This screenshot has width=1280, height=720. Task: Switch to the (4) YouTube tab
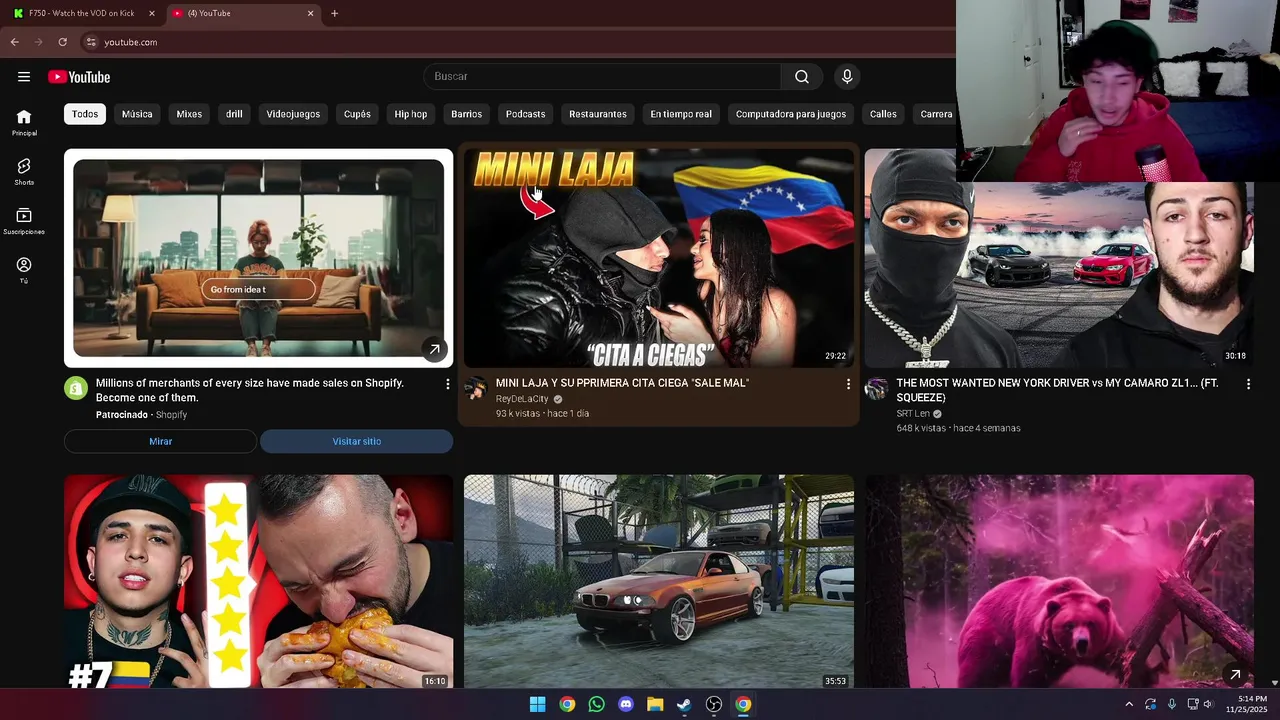(243, 13)
